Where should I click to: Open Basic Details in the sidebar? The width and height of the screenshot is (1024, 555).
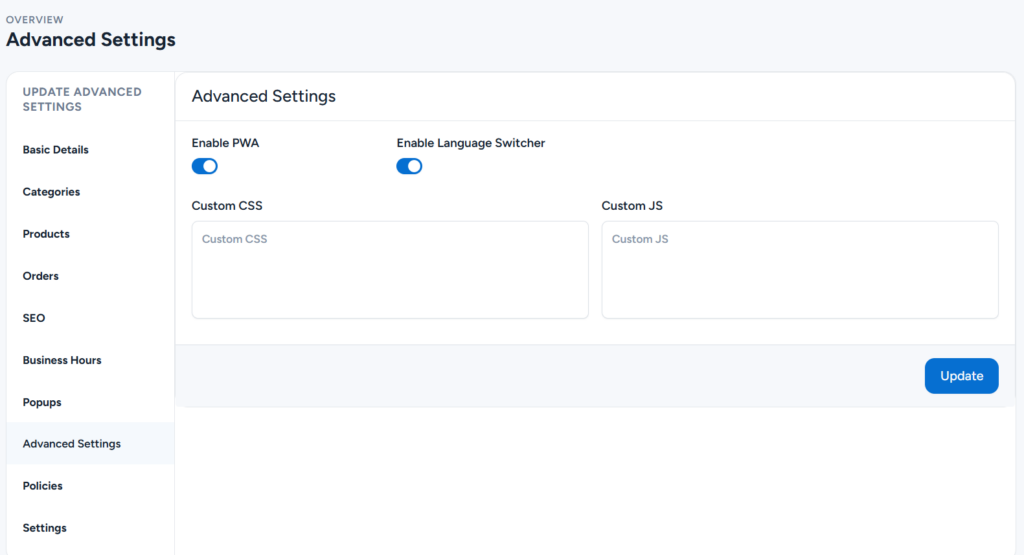tap(56, 150)
